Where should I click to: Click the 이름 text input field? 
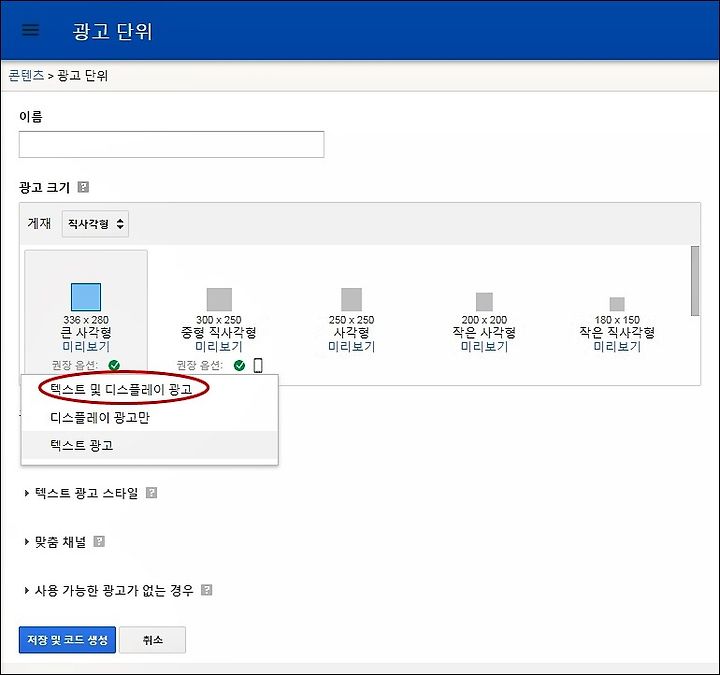(x=171, y=144)
